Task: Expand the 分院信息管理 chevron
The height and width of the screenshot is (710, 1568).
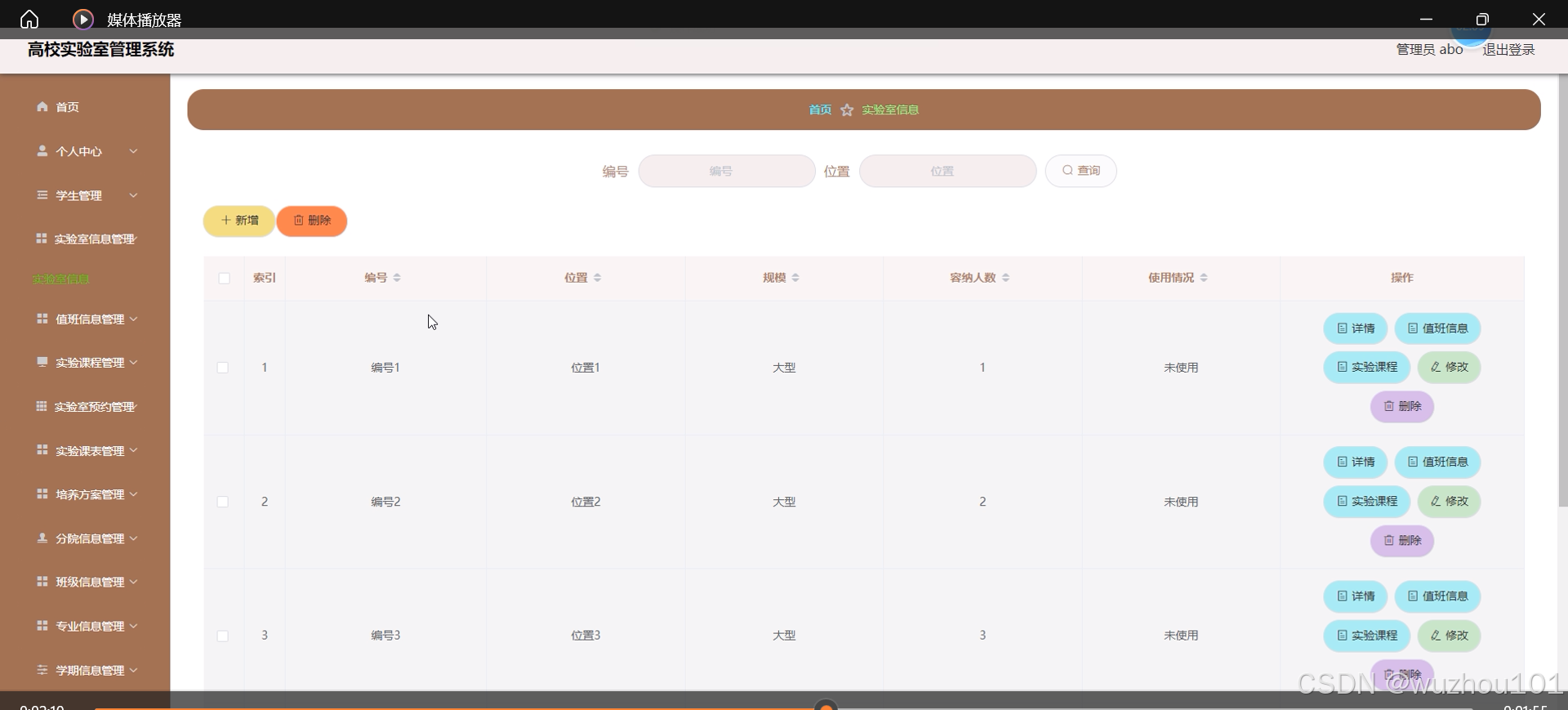Action: tap(133, 538)
